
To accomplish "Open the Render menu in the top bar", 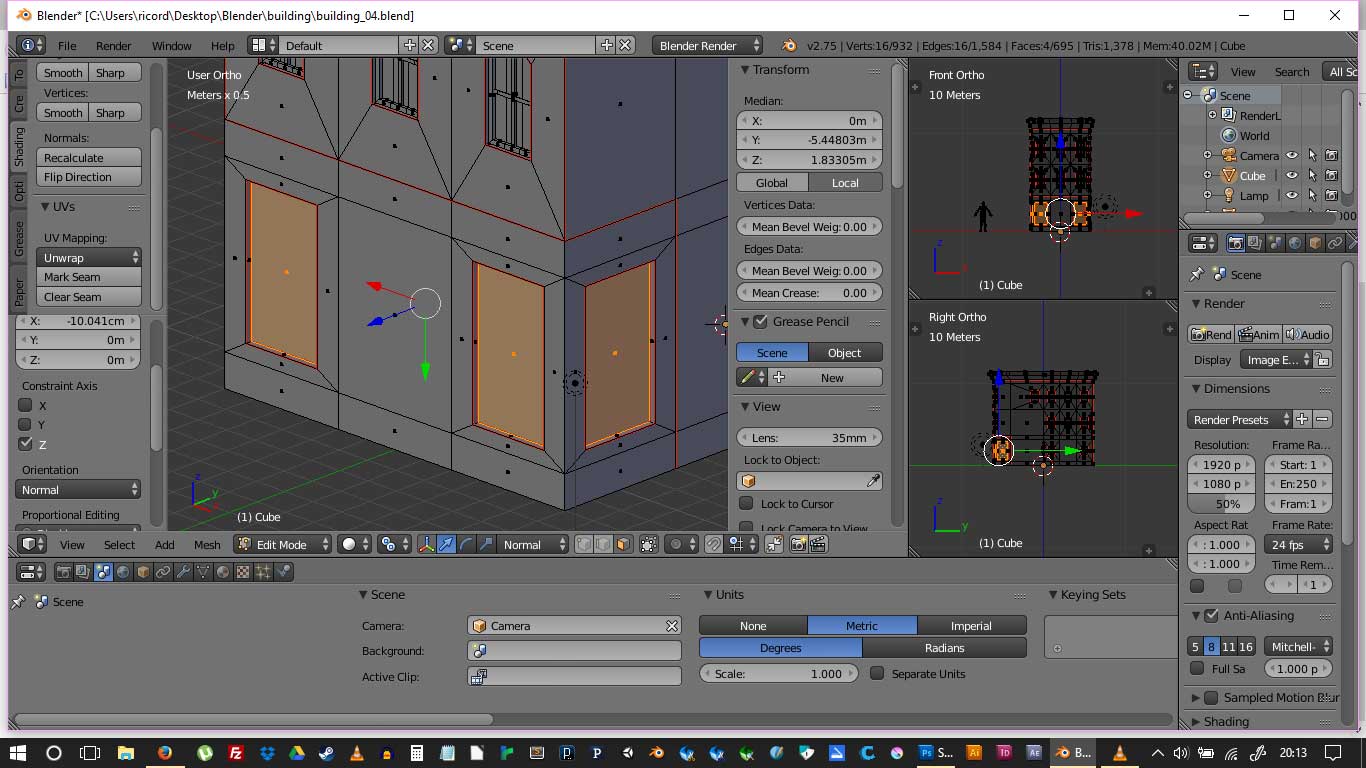I will (x=114, y=45).
